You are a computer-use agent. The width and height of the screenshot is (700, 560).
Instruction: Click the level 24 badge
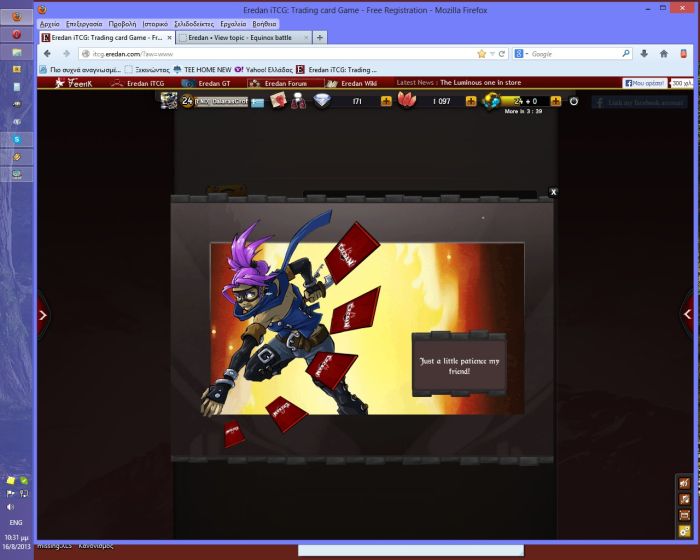(x=187, y=101)
